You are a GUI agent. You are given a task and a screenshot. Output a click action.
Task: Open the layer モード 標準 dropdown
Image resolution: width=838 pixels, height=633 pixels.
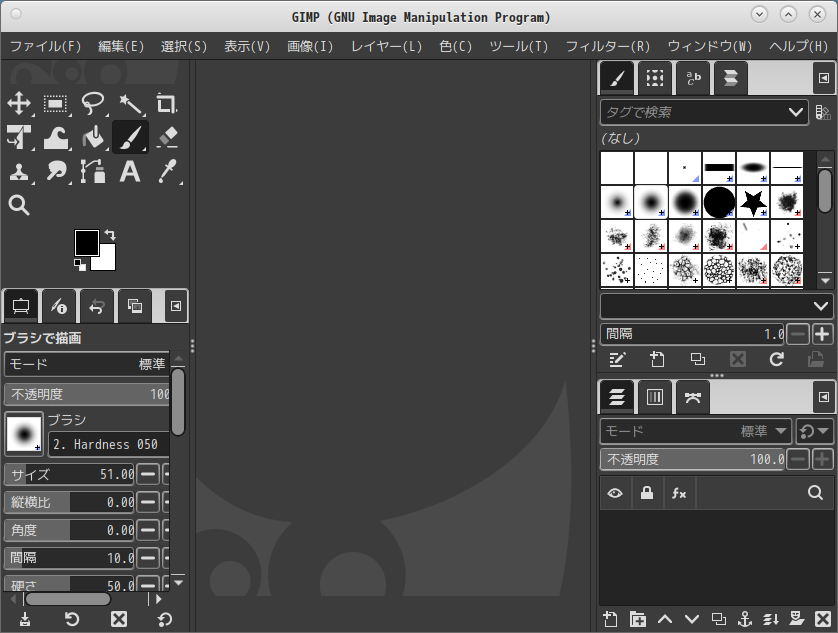tap(695, 431)
